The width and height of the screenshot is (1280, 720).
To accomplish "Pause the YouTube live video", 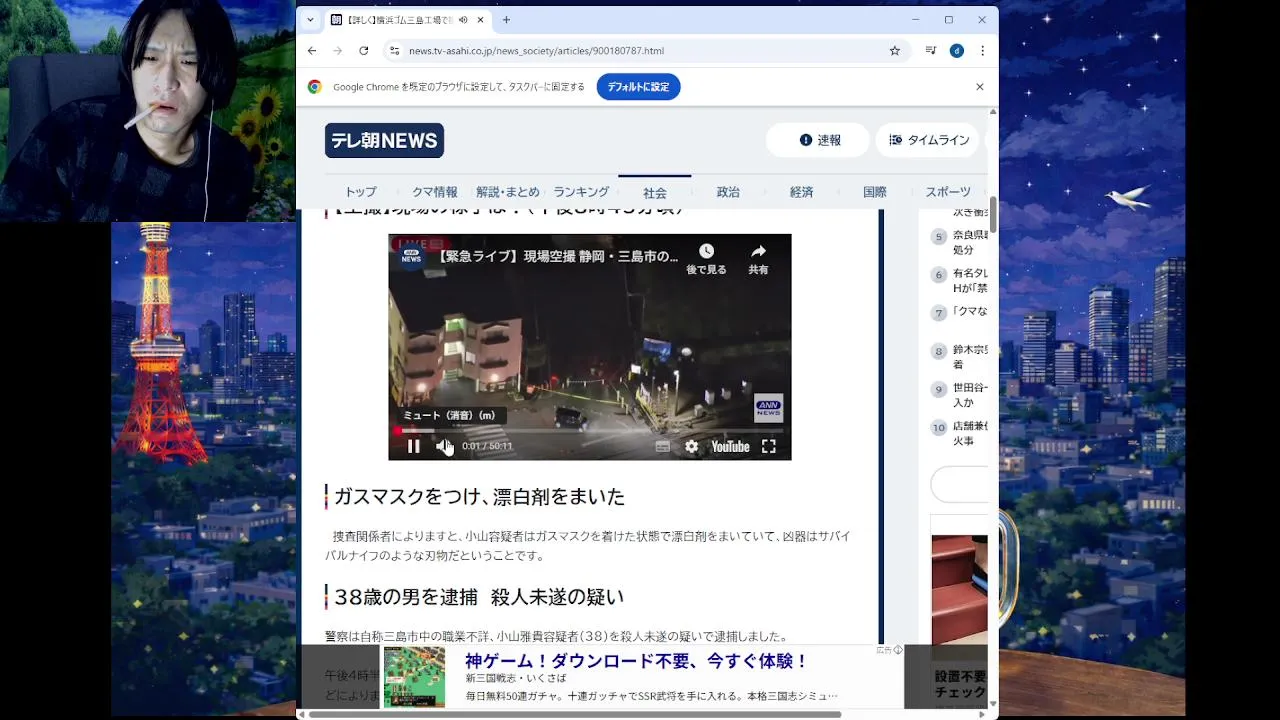I will pyautogui.click(x=414, y=447).
